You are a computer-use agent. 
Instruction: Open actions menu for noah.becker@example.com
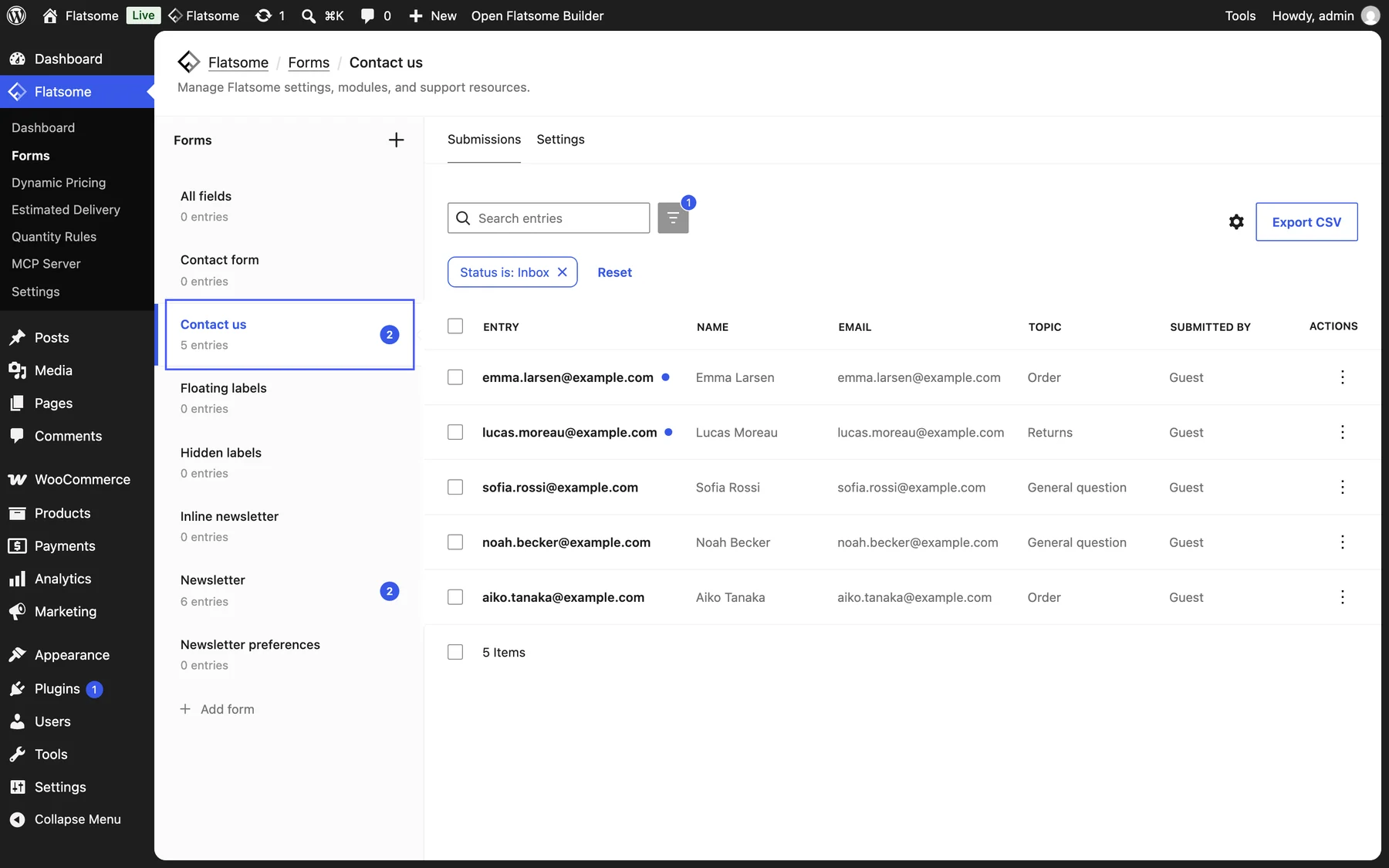(x=1343, y=542)
